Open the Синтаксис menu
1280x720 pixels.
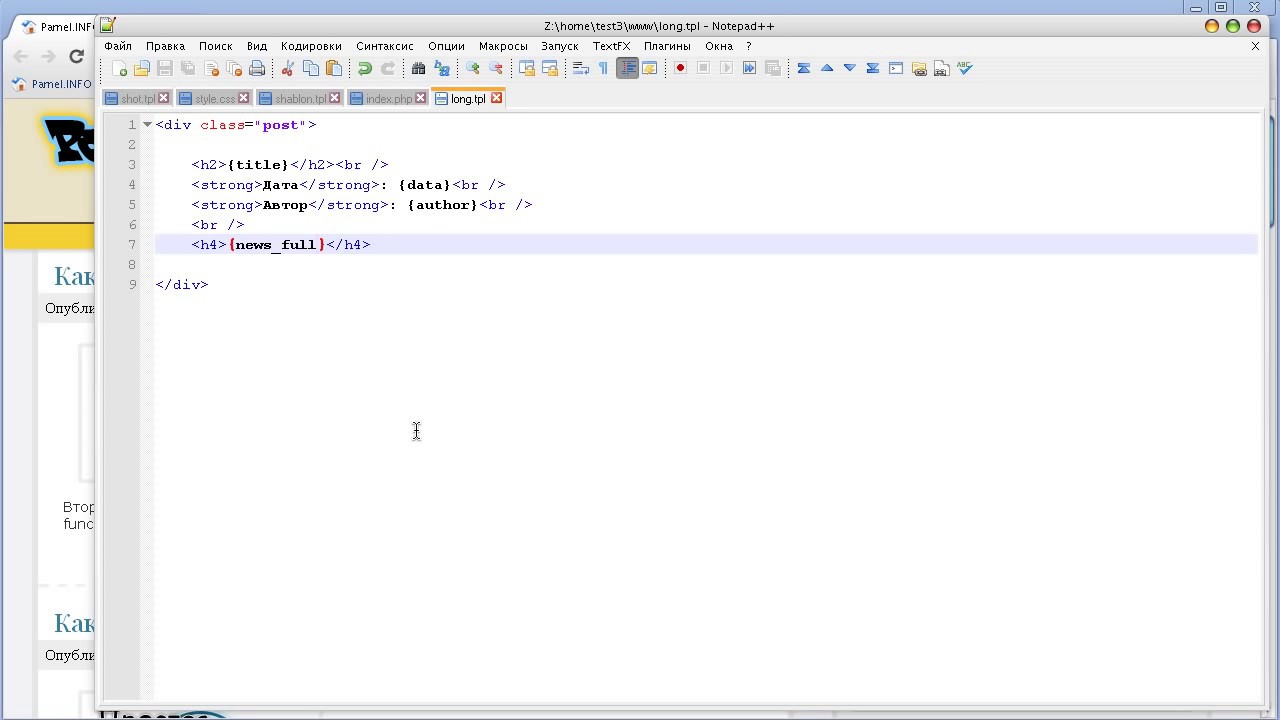click(x=385, y=46)
